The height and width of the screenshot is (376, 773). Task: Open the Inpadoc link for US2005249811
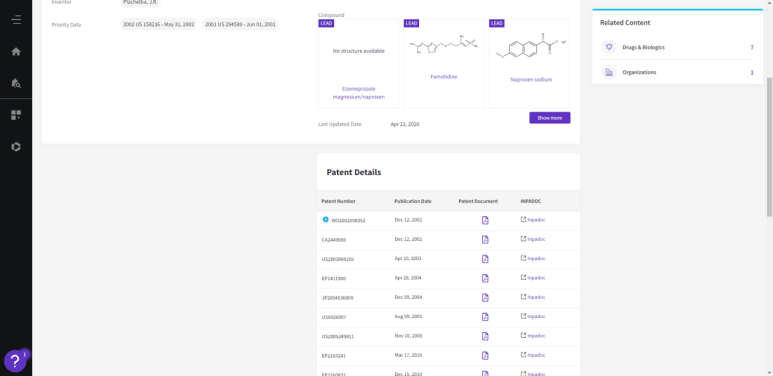[533, 336]
